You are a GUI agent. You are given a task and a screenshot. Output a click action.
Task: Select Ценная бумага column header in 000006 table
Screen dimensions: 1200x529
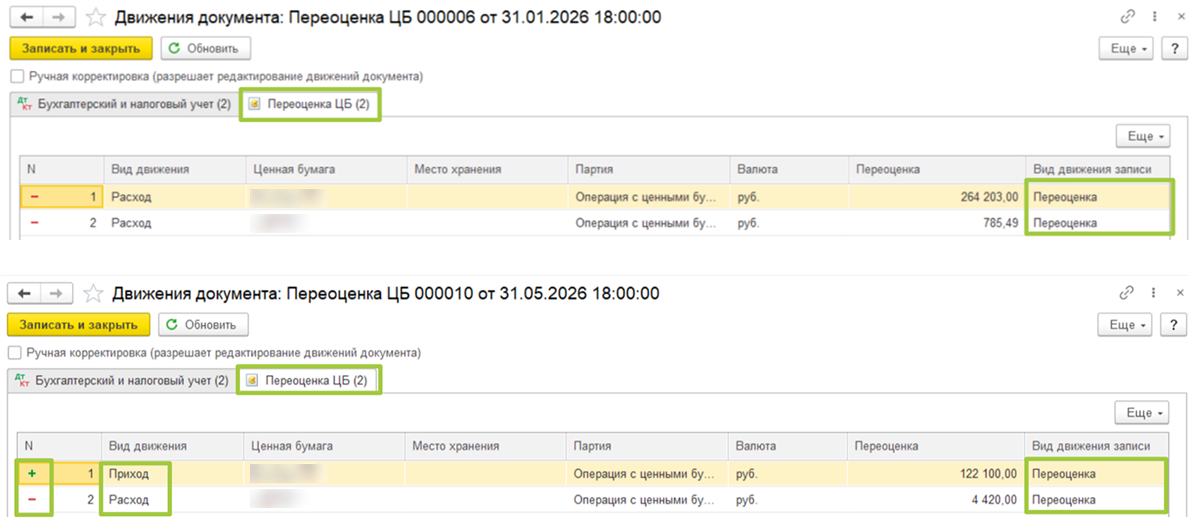tap(325, 170)
